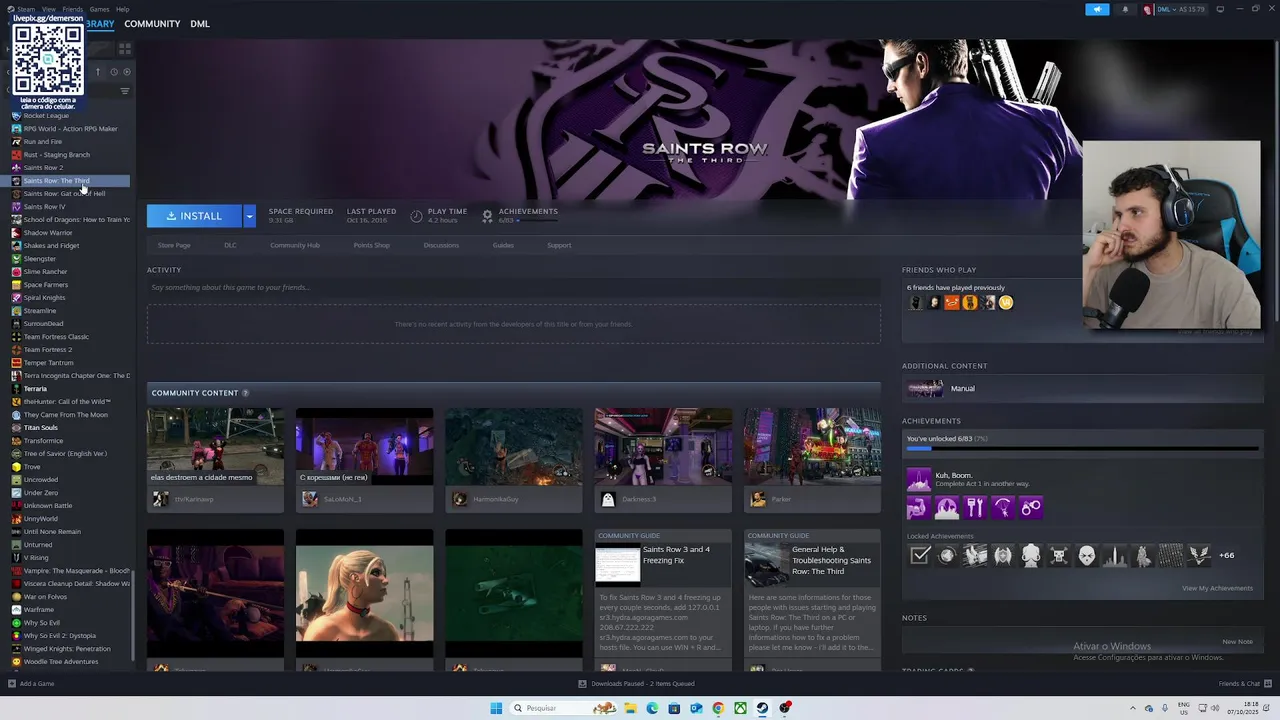Switch to the COMMUNITY tab
Screen dimensions: 1280x720
coord(152,24)
